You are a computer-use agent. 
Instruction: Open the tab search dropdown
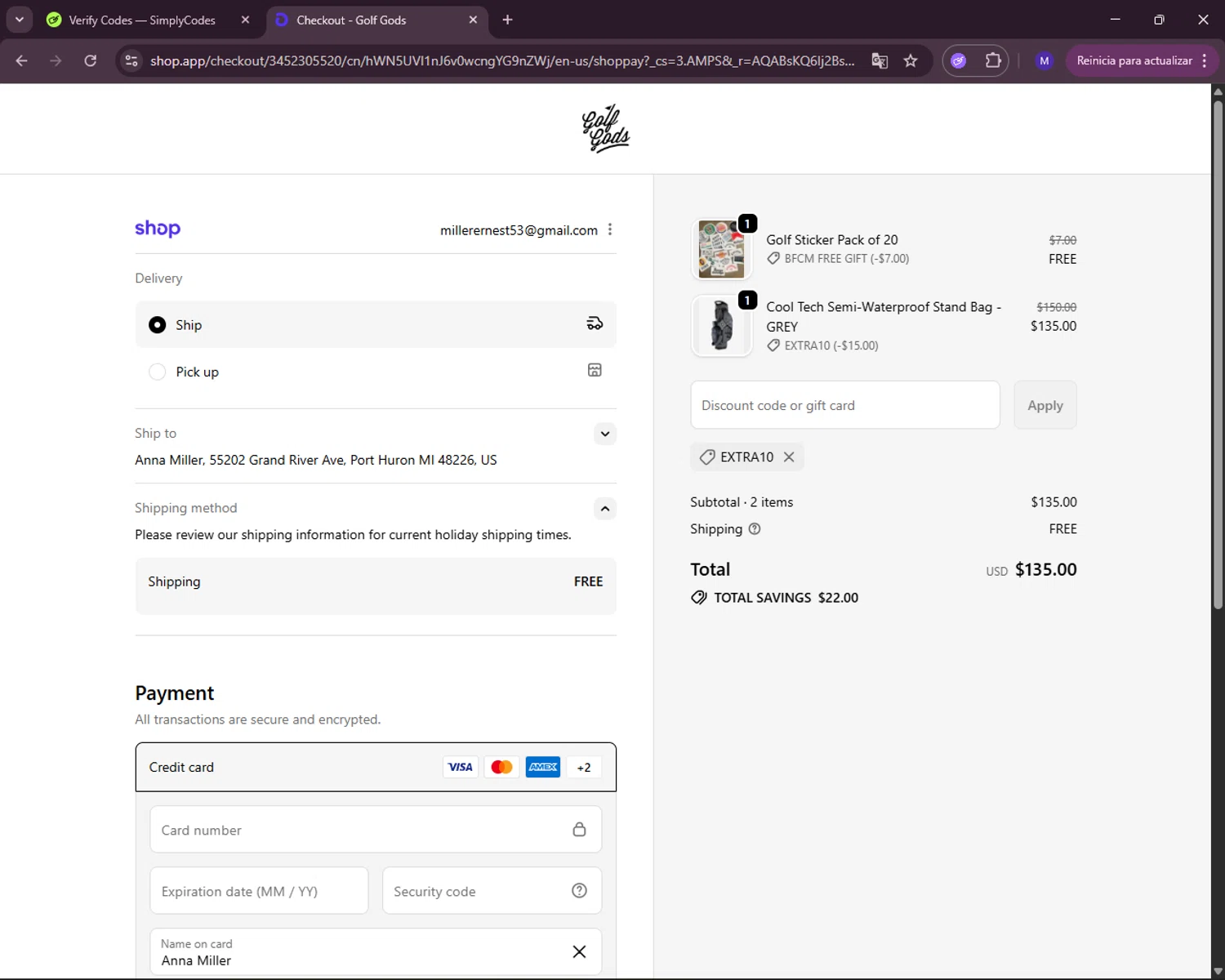pos(19,20)
